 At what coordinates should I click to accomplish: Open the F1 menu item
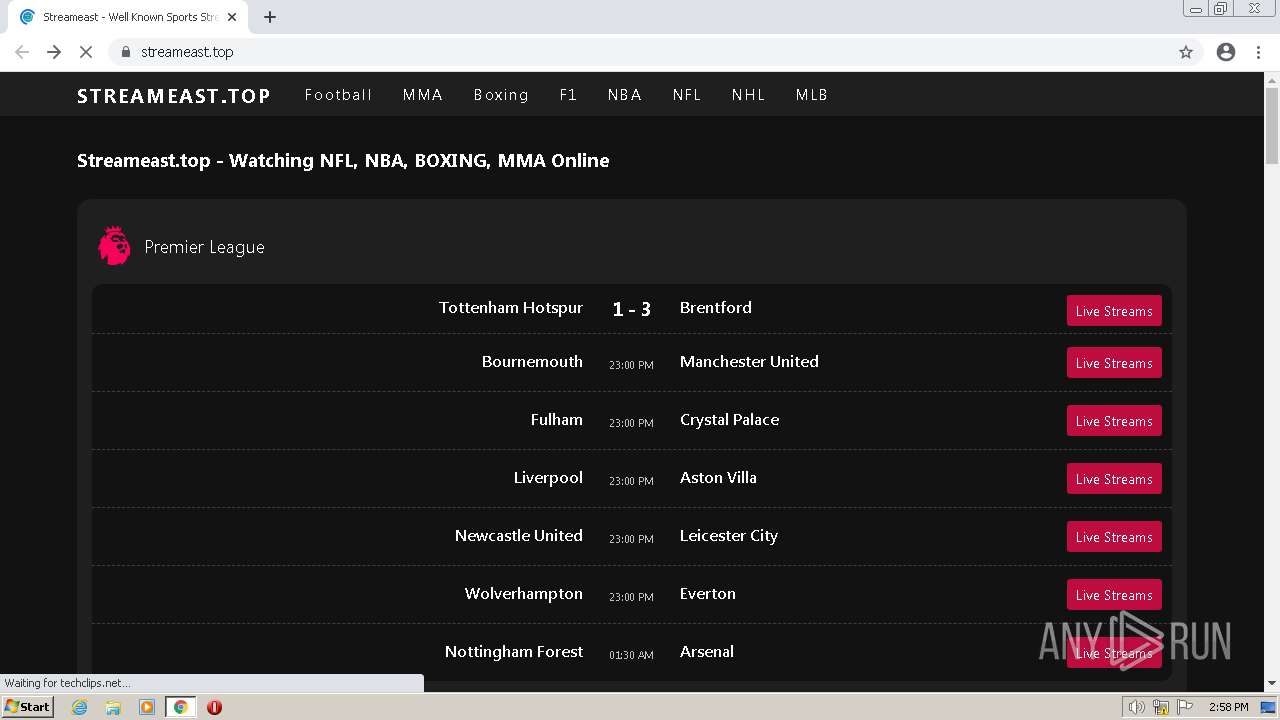568,95
